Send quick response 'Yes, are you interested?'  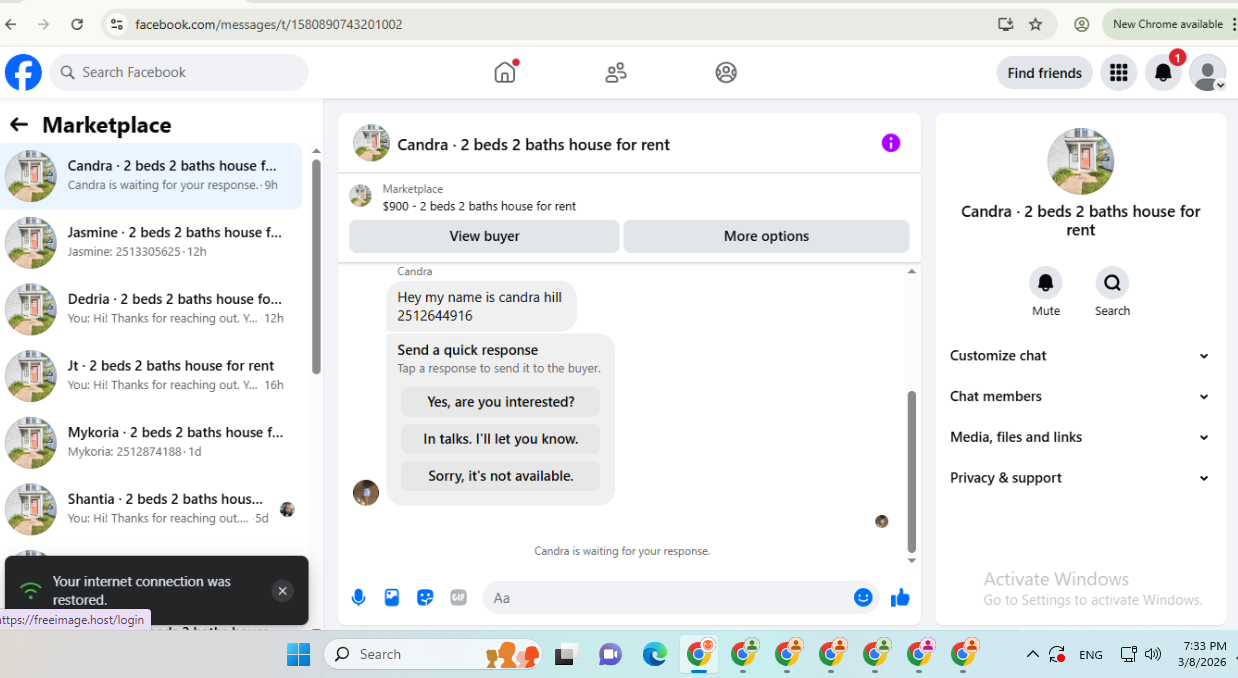[x=500, y=402]
